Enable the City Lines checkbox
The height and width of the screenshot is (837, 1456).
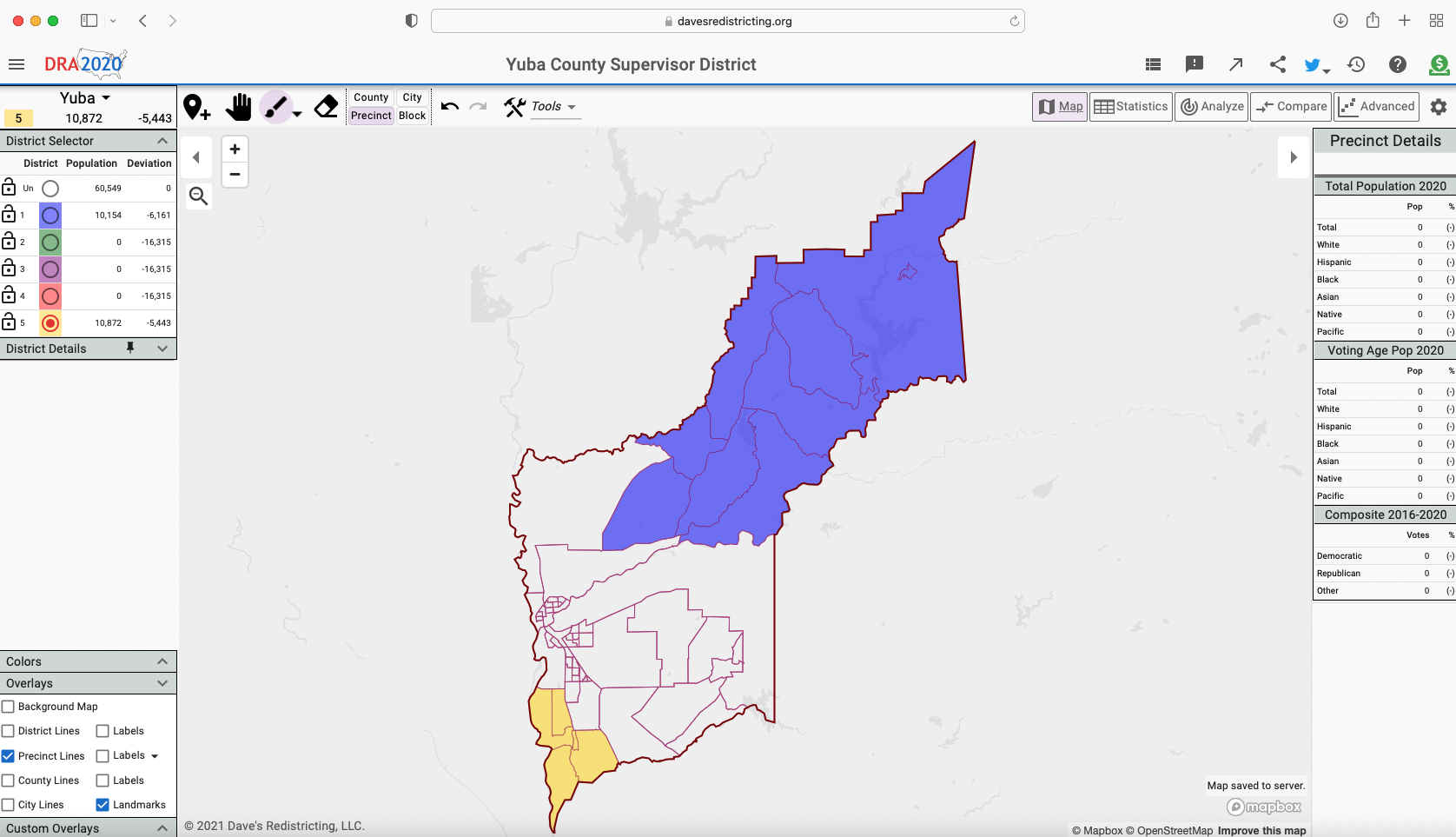click(8, 805)
